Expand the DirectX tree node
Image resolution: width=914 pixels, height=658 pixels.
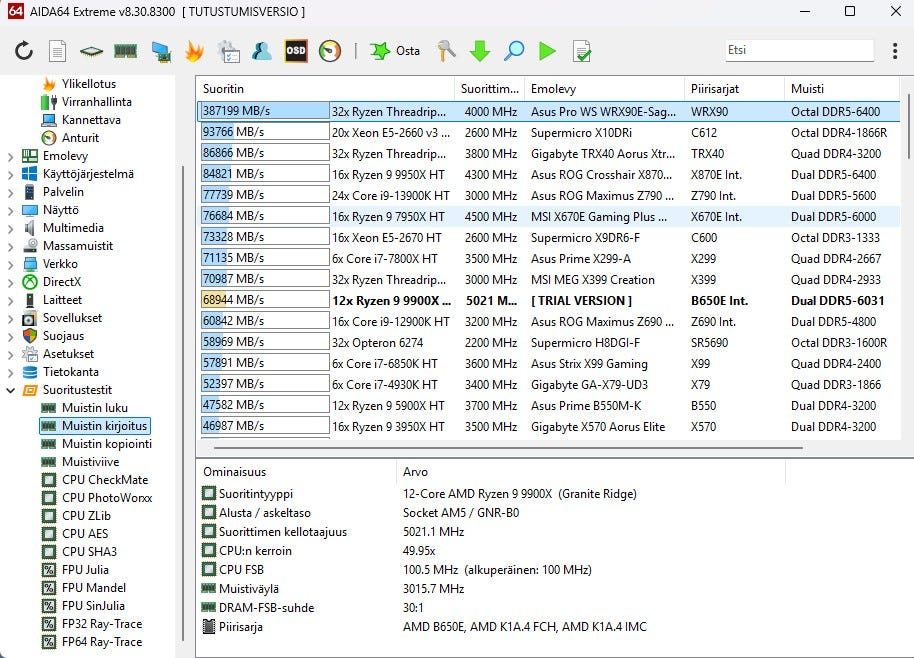10,283
